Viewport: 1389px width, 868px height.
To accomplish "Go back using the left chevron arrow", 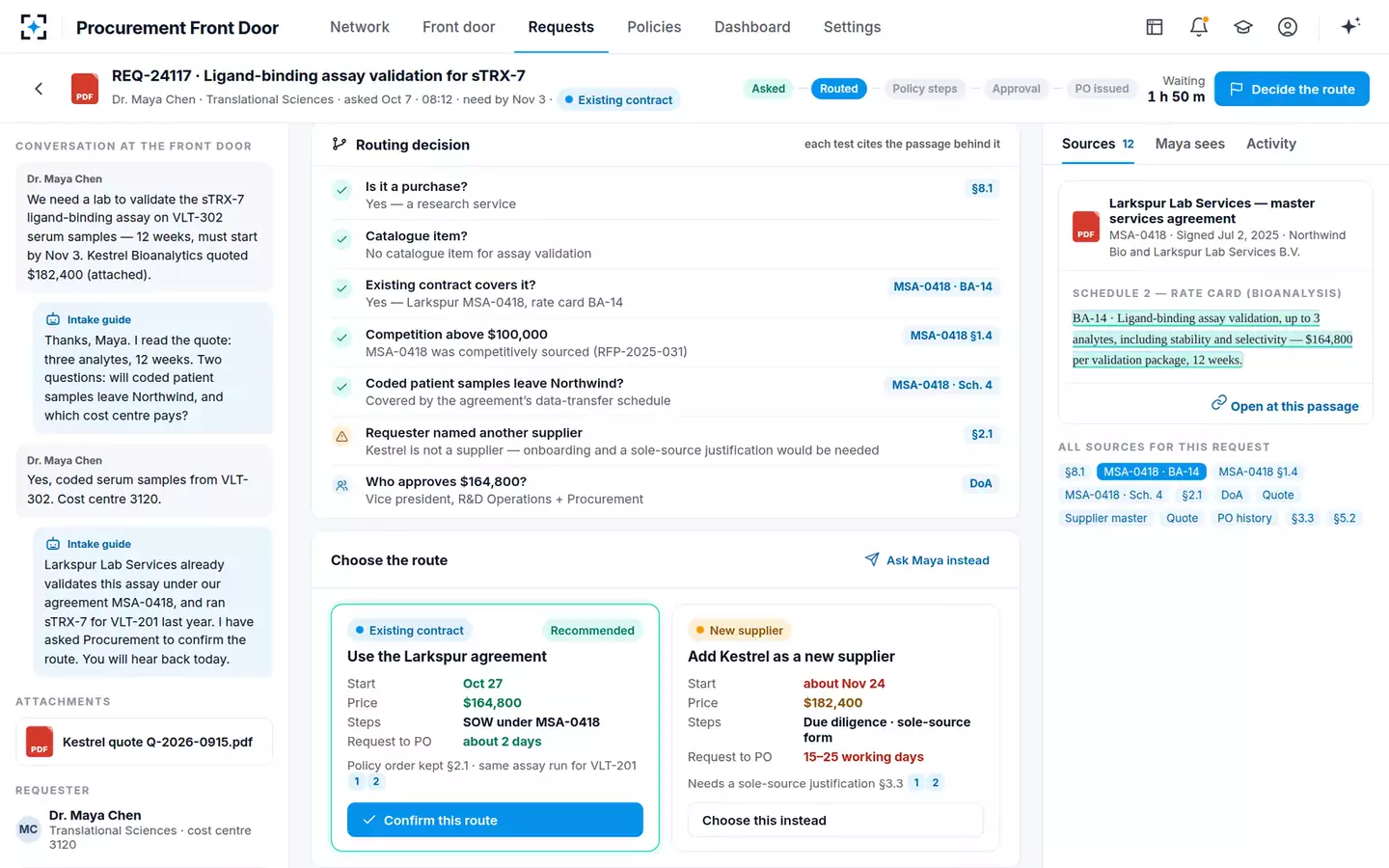I will [x=39, y=89].
